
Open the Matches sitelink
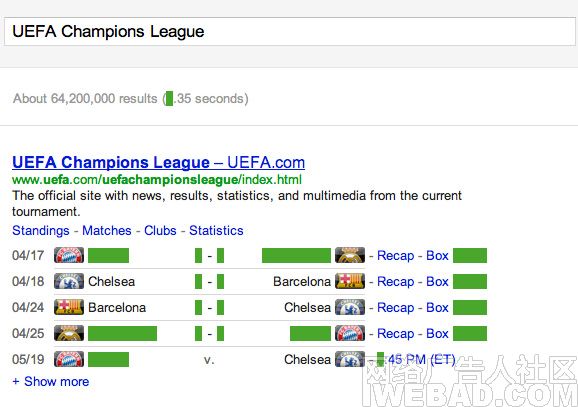tap(107, 230)
